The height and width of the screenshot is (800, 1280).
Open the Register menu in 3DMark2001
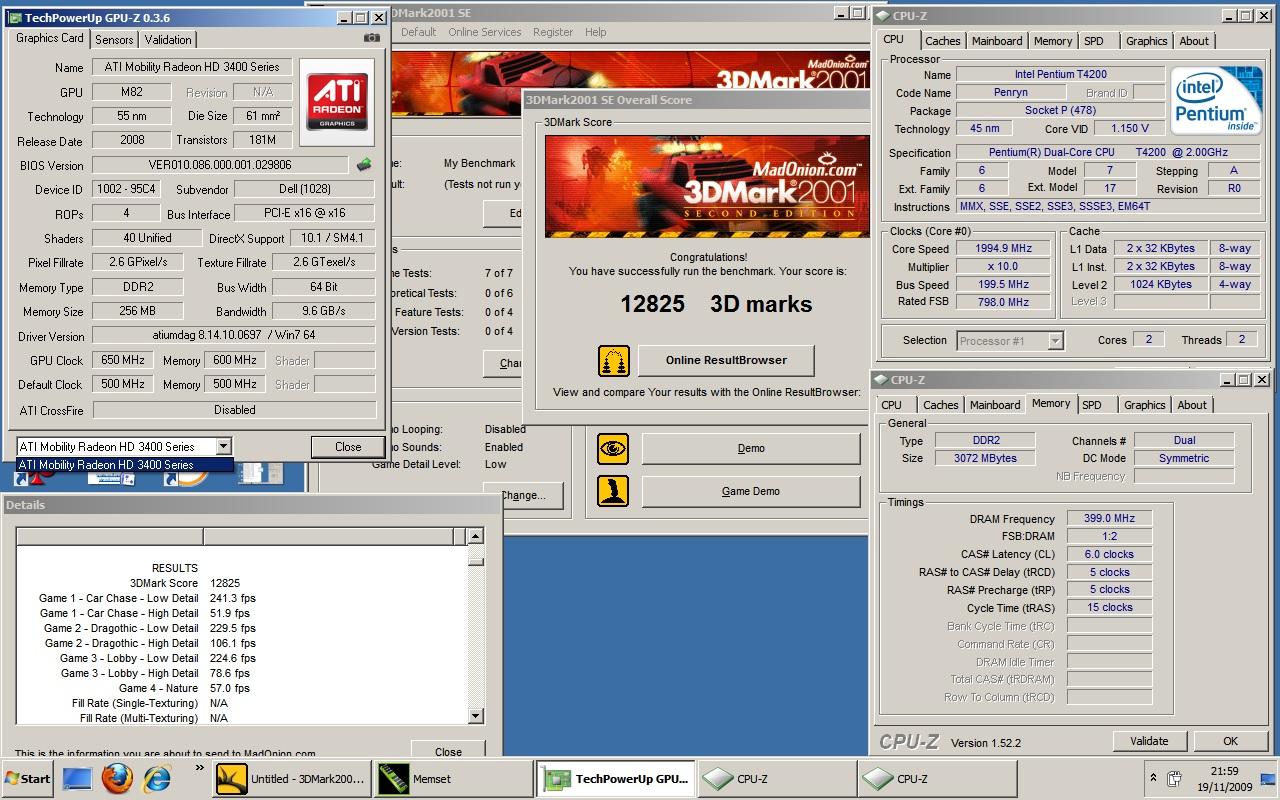[x=553, y=32]
